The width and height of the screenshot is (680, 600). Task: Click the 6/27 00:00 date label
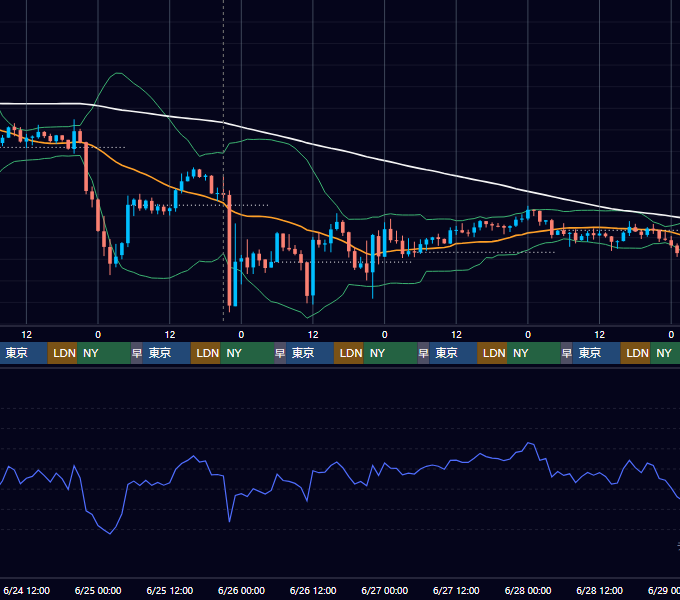click(x=384, y=590)
